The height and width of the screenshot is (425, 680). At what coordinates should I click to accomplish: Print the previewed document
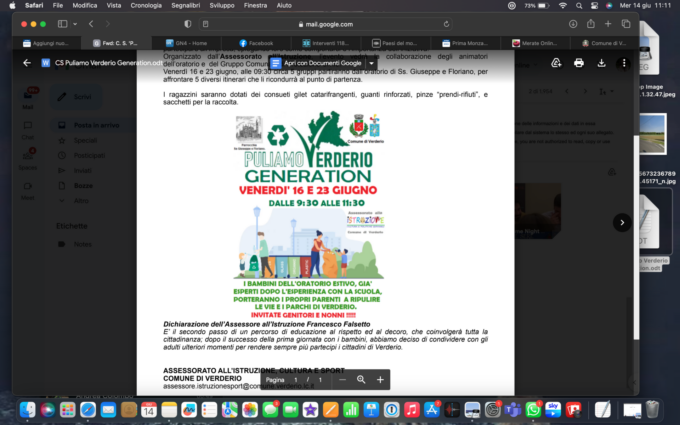click(579, 63)
